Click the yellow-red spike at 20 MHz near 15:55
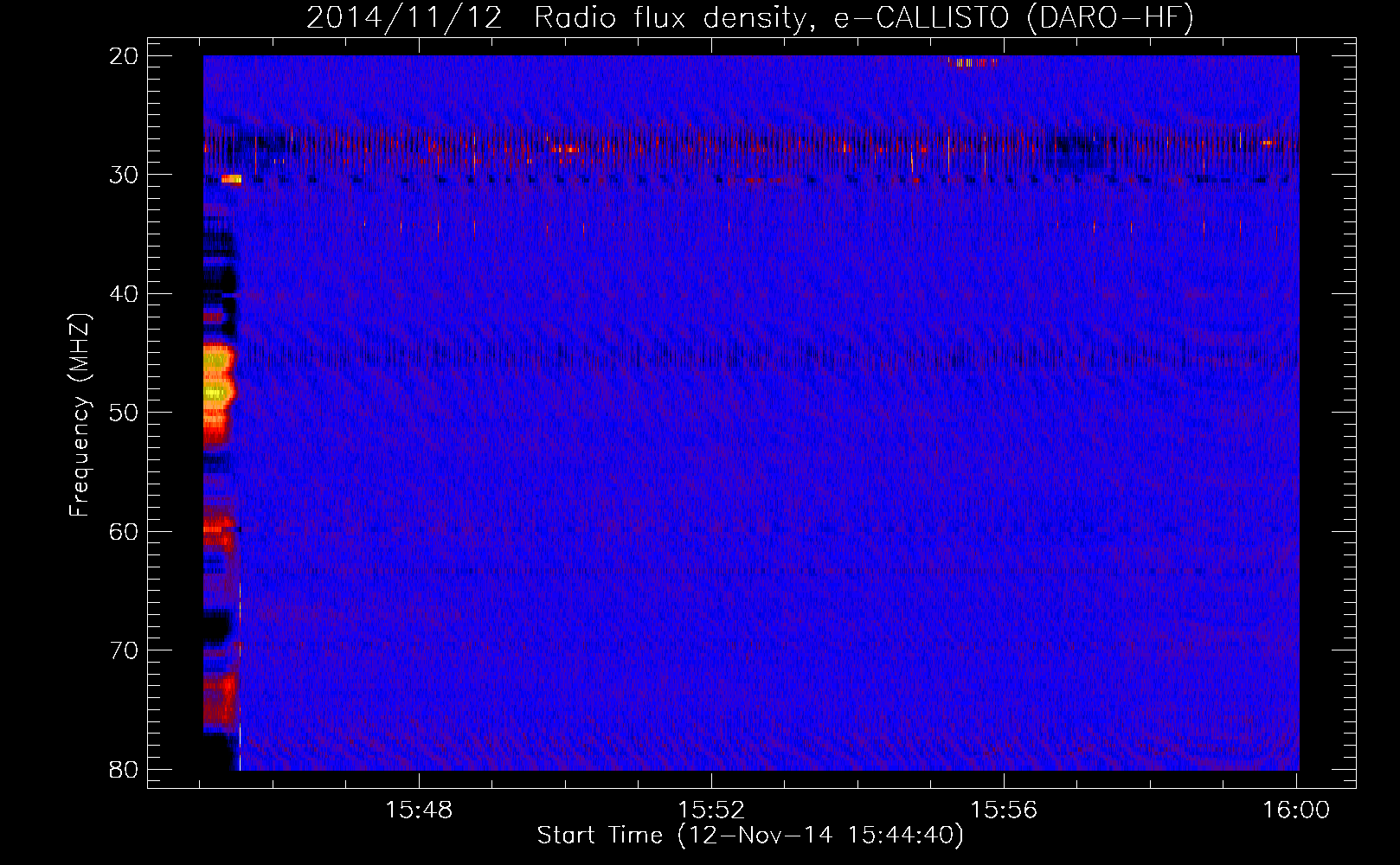Screen dimensions: 1400x865 pos(971,62)
